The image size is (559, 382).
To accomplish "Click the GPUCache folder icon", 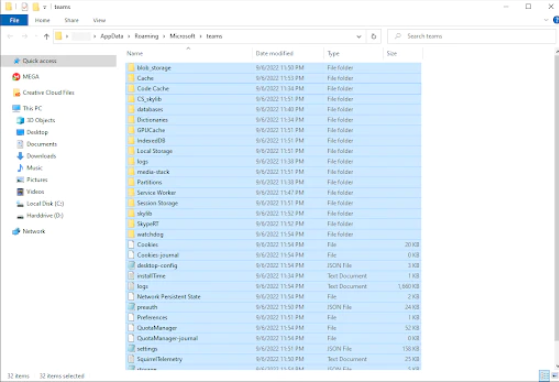I will [x=131, y=130].
